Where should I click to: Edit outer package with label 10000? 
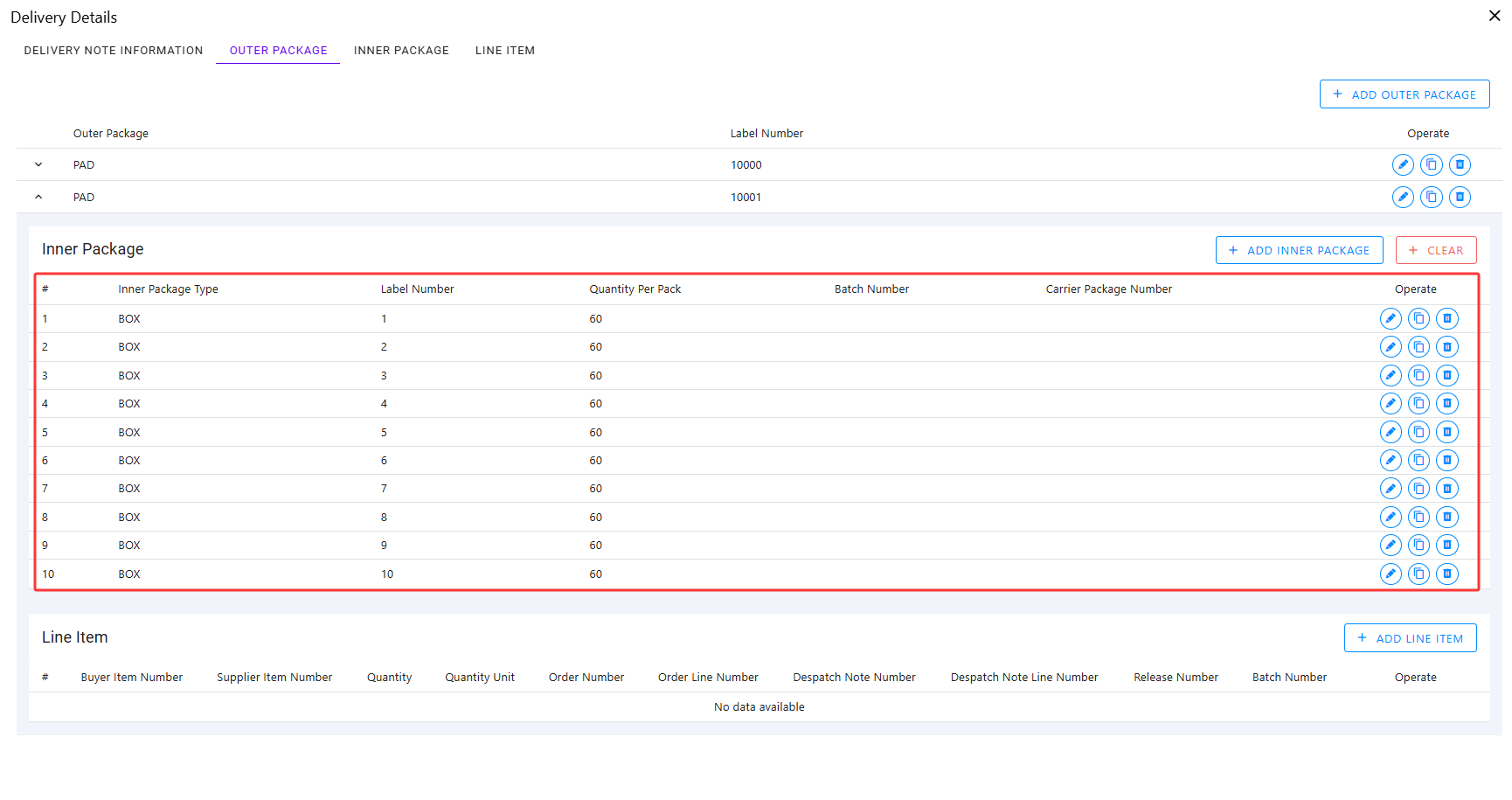[x=1403, y=164]
